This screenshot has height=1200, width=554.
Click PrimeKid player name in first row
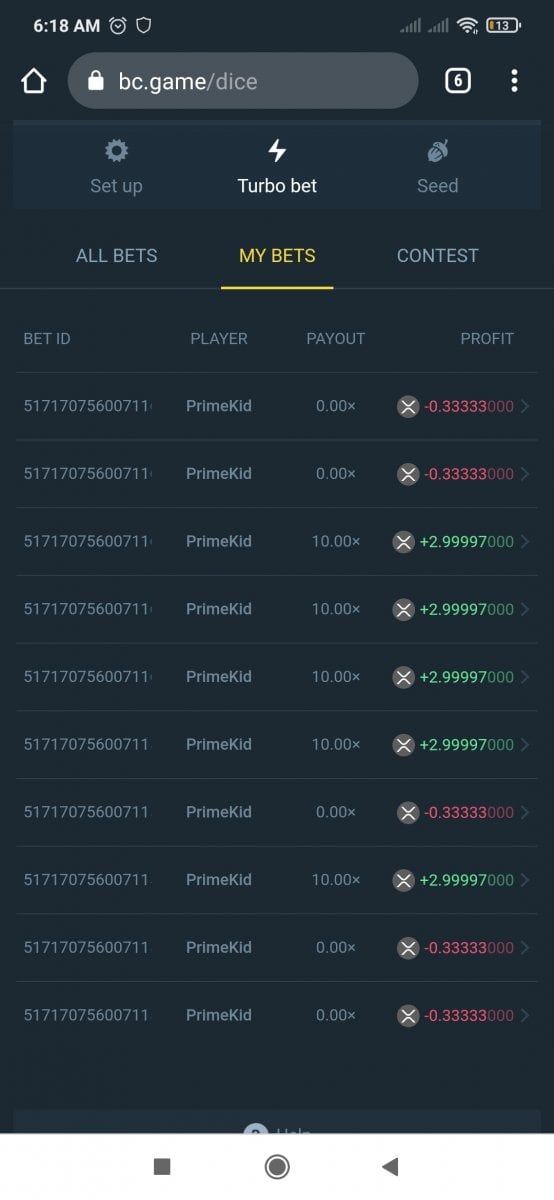(x=219, y=406)
